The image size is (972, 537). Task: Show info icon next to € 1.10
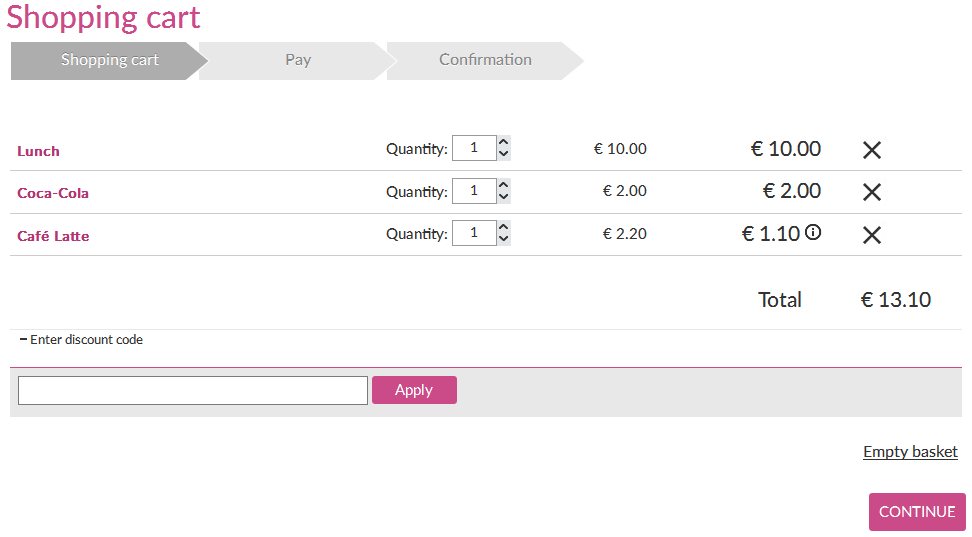[813, 233]
